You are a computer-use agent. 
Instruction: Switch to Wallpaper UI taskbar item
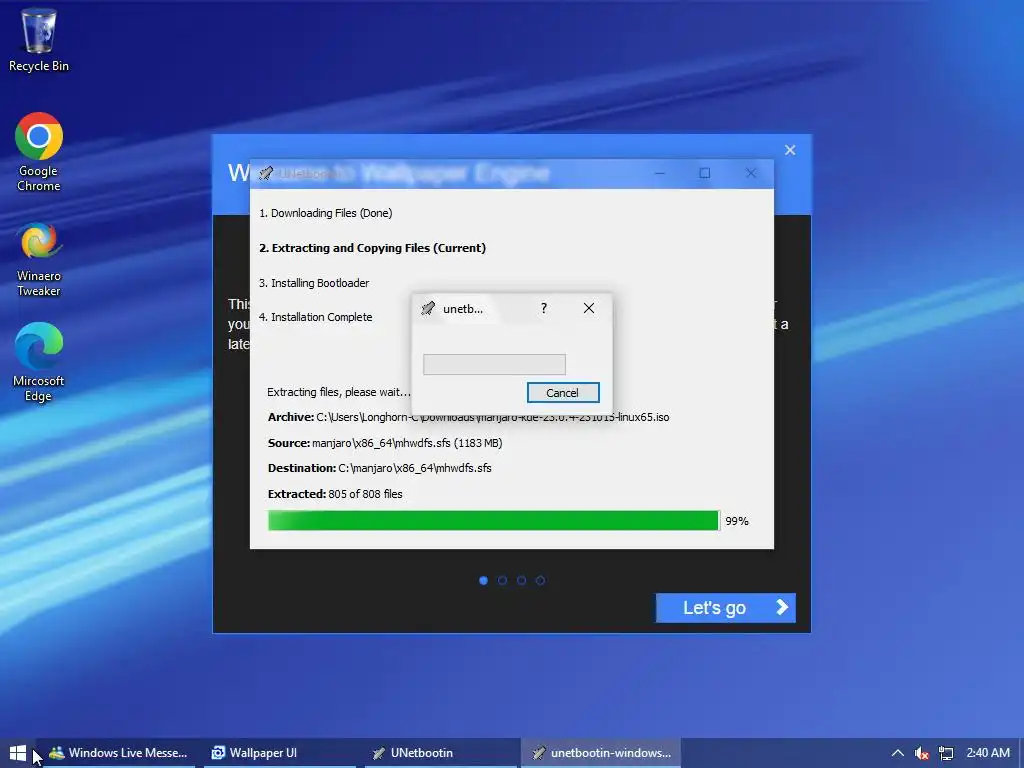[x=278, y=753]
